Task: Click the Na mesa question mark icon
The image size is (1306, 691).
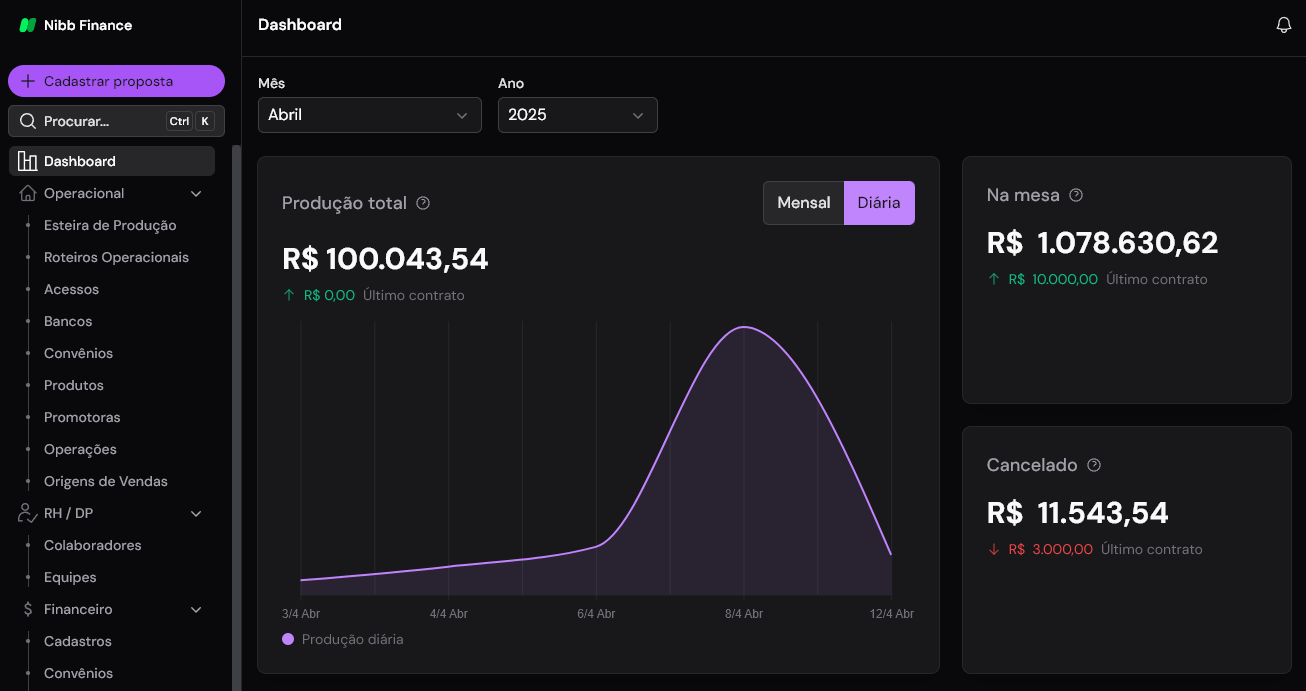Action: click(1075, 195)
